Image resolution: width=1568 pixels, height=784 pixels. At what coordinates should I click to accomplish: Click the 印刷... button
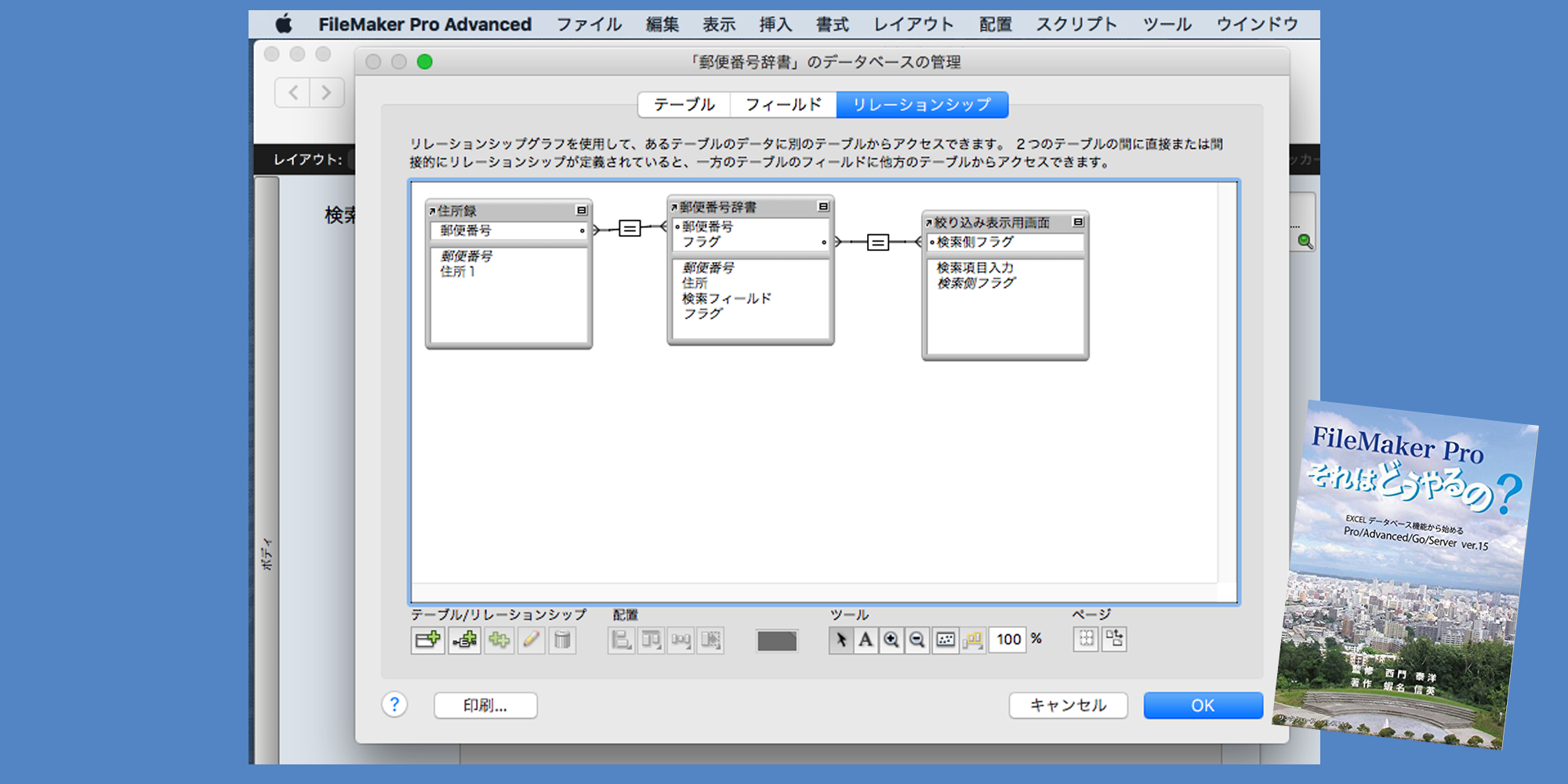[x=485, y=706]
